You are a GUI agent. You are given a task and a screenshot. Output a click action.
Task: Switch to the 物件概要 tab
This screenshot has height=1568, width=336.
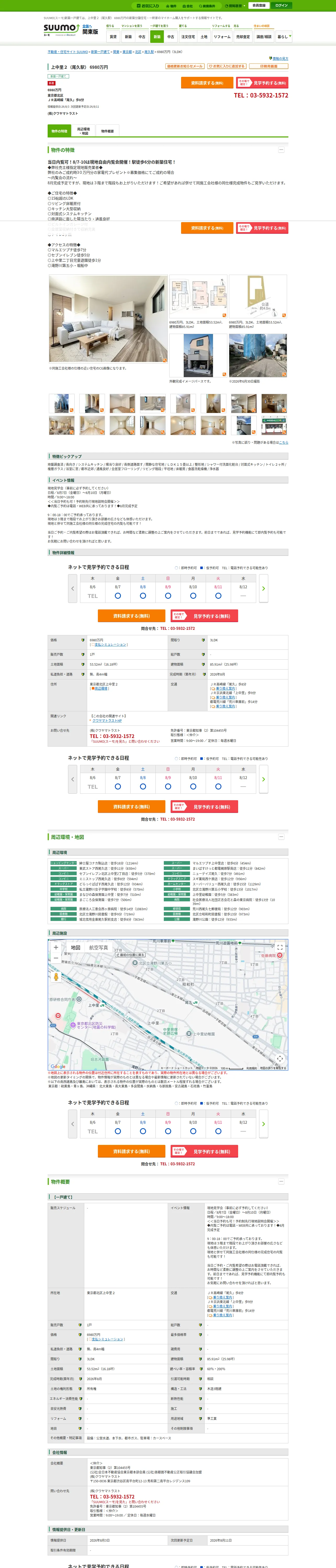point(107,131)
